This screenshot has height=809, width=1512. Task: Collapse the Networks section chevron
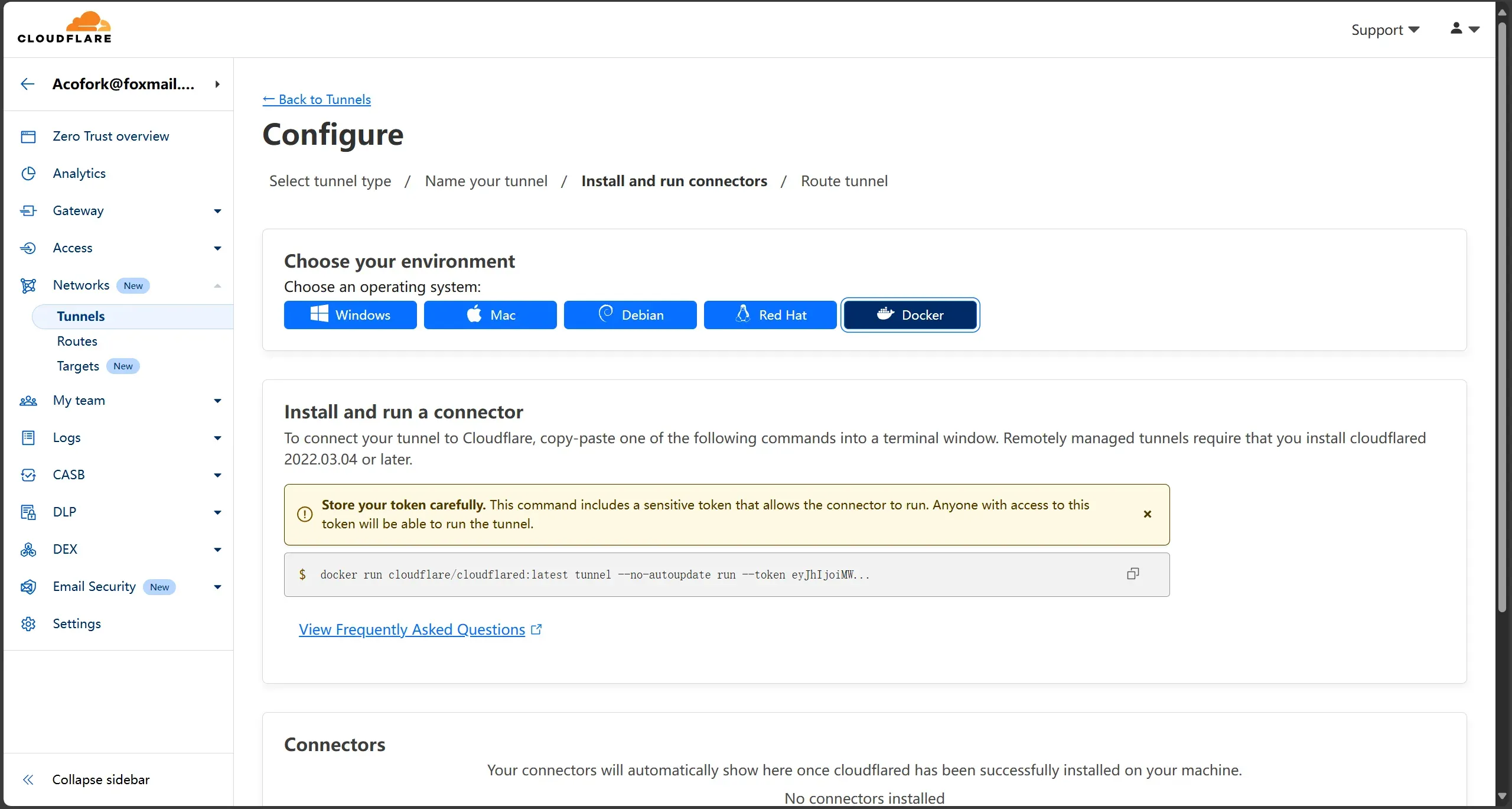pos(217,285)
